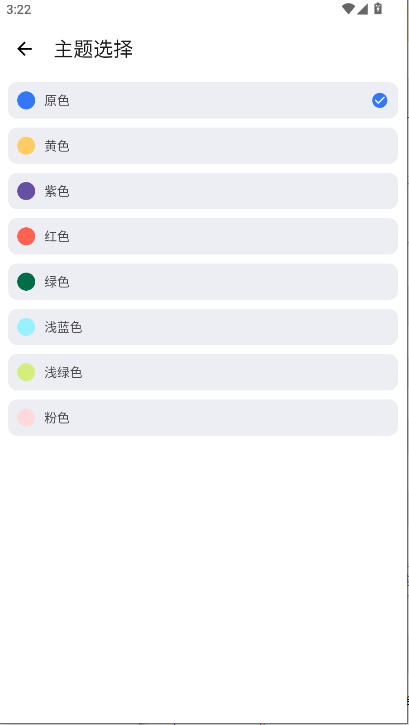
Task: Choose the 浅蓝色 theme entry
Action: tap(203, 327)
